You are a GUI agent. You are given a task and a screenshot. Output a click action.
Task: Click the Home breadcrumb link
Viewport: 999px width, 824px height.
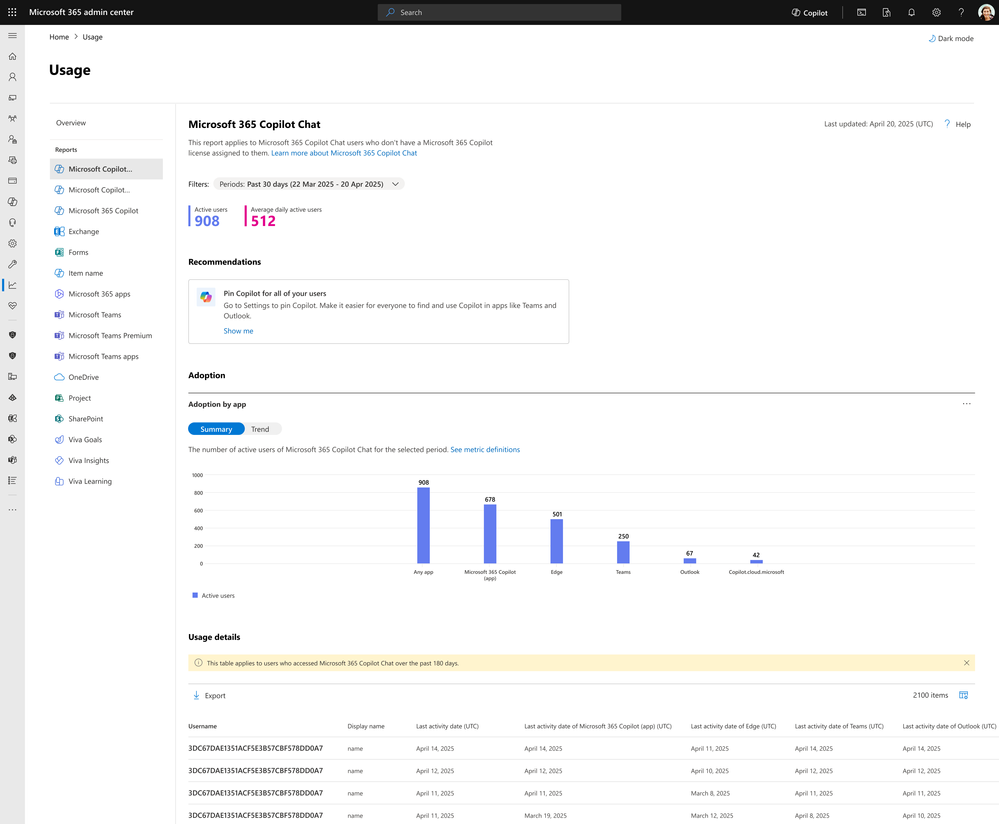(x=59, y=37)
